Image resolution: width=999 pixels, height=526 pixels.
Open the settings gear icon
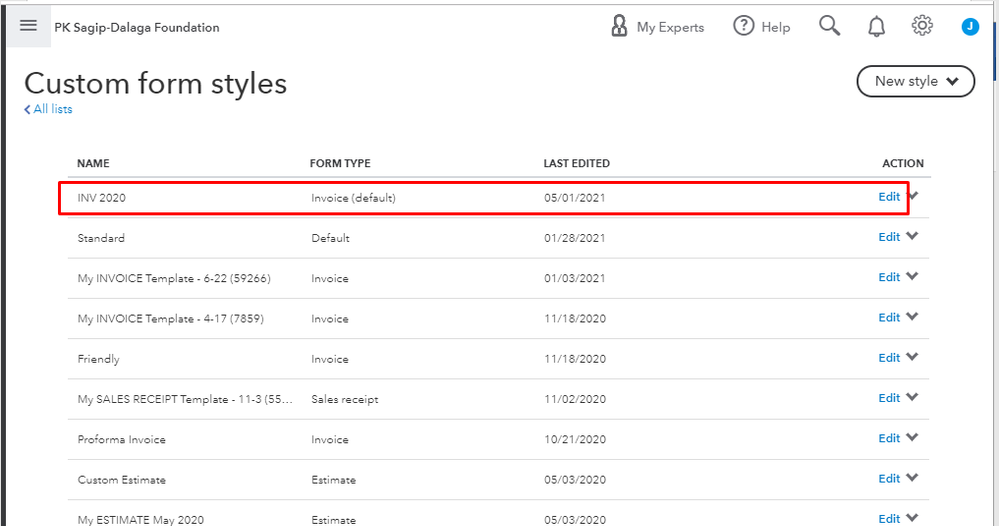(922, 26)
